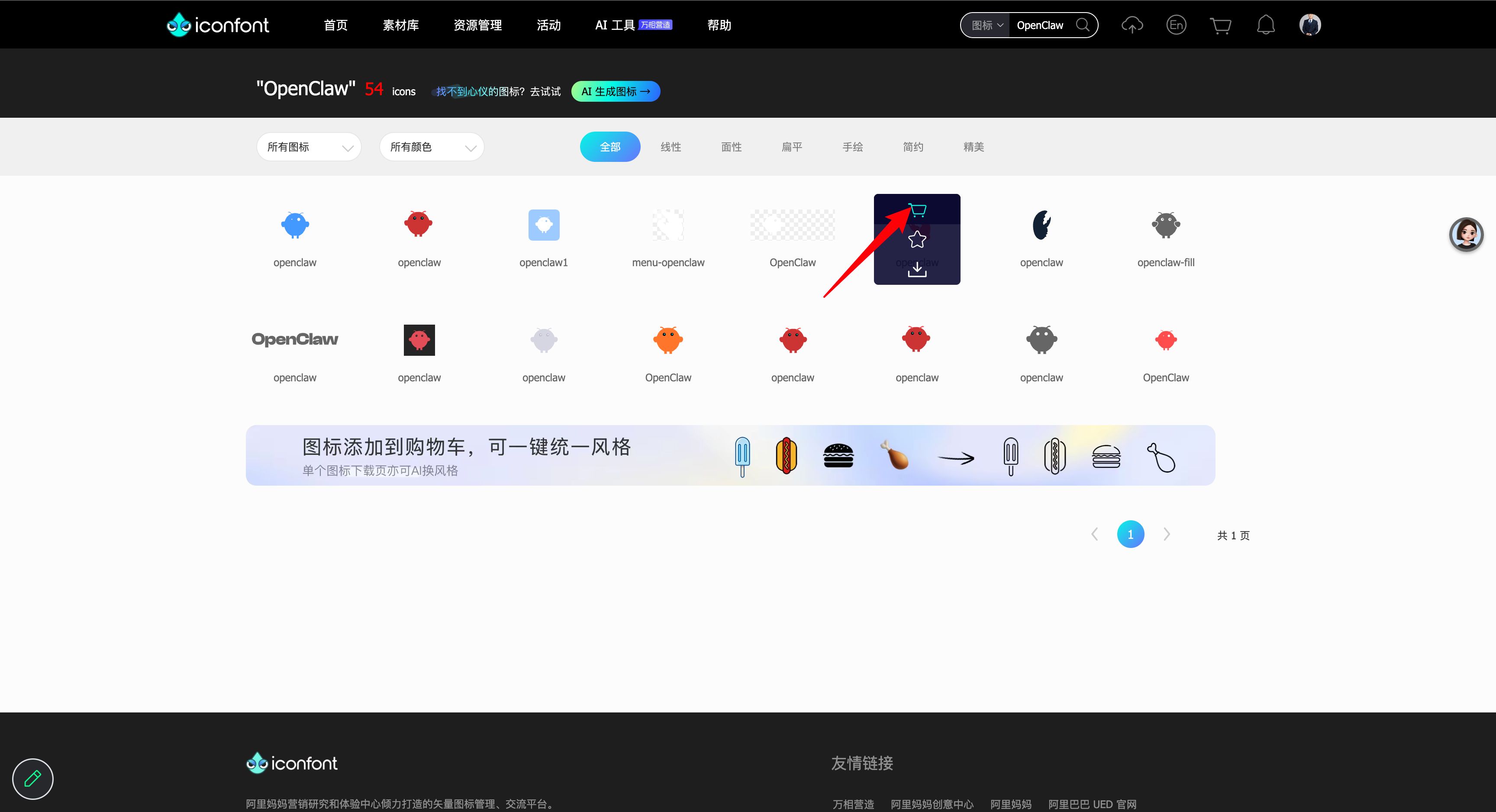
Task: Open the user avatar menu
Action: tap(1310, 25)
